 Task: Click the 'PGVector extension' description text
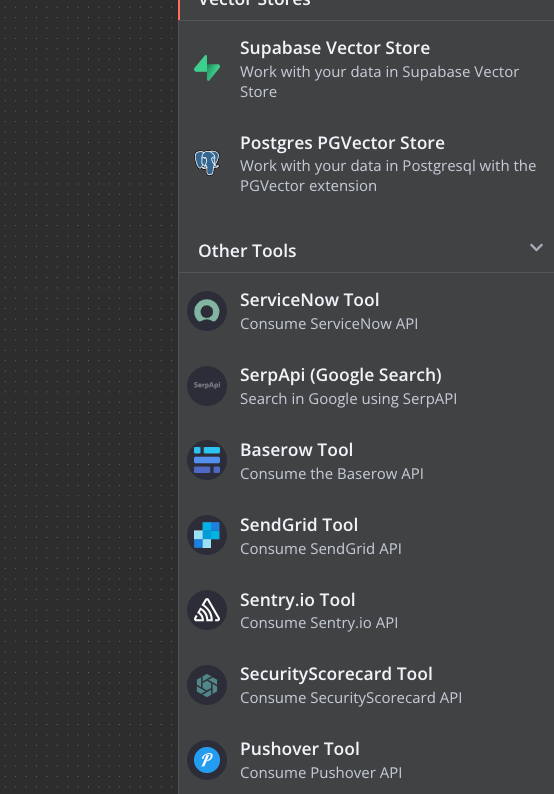[x=308, y=186]
